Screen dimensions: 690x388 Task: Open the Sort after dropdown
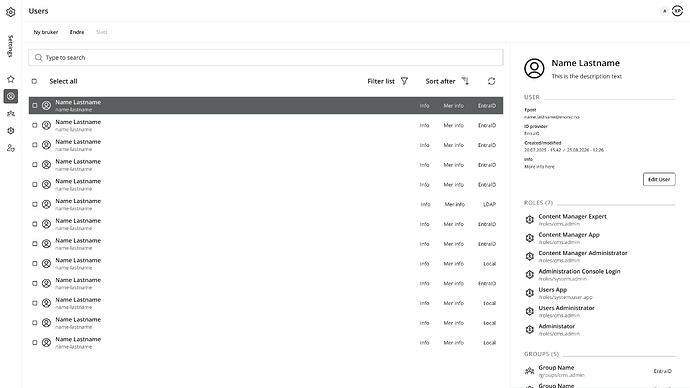pos(447,81)
